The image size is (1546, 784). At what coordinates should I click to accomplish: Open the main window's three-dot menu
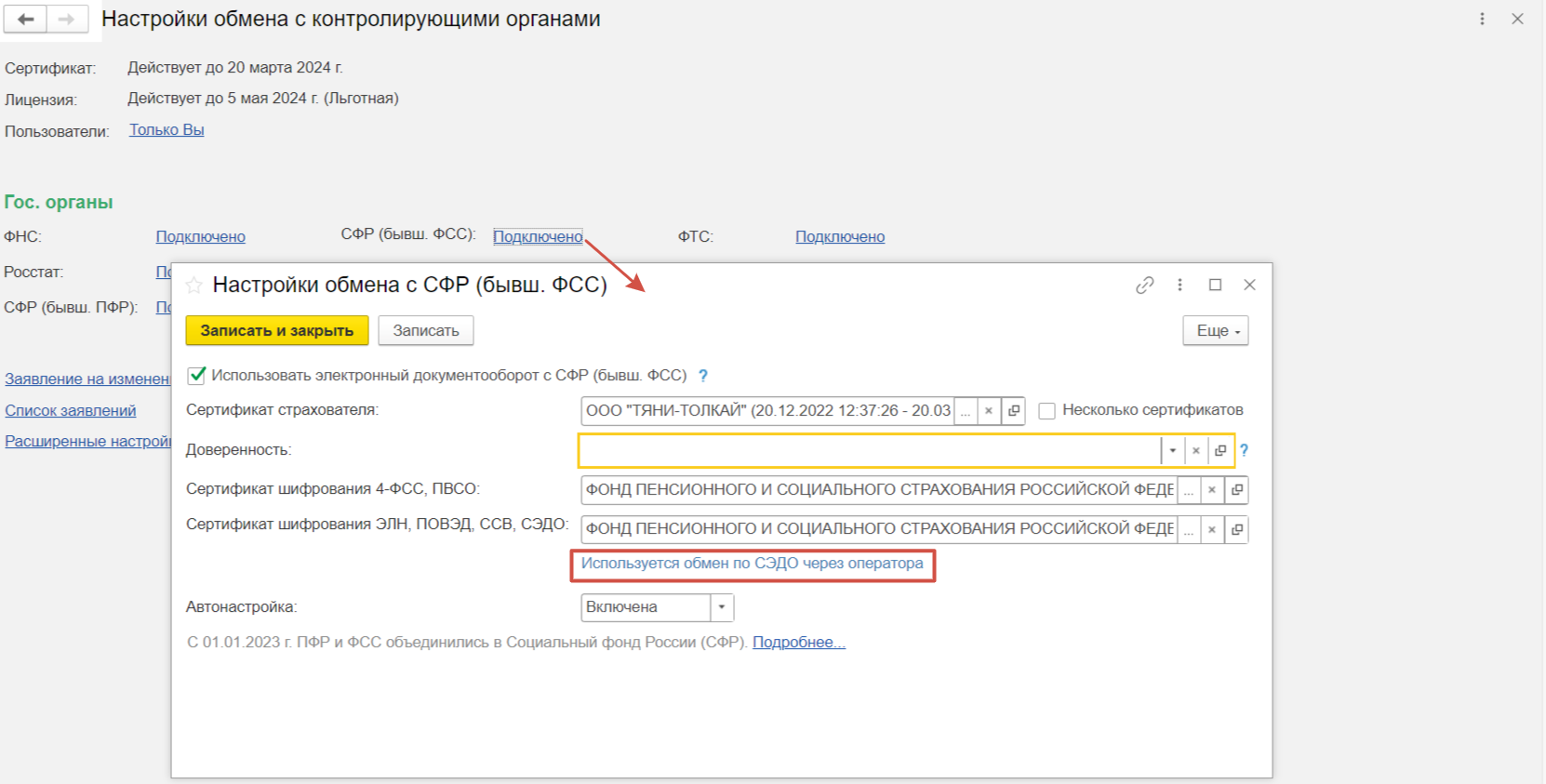(1482, 19)
